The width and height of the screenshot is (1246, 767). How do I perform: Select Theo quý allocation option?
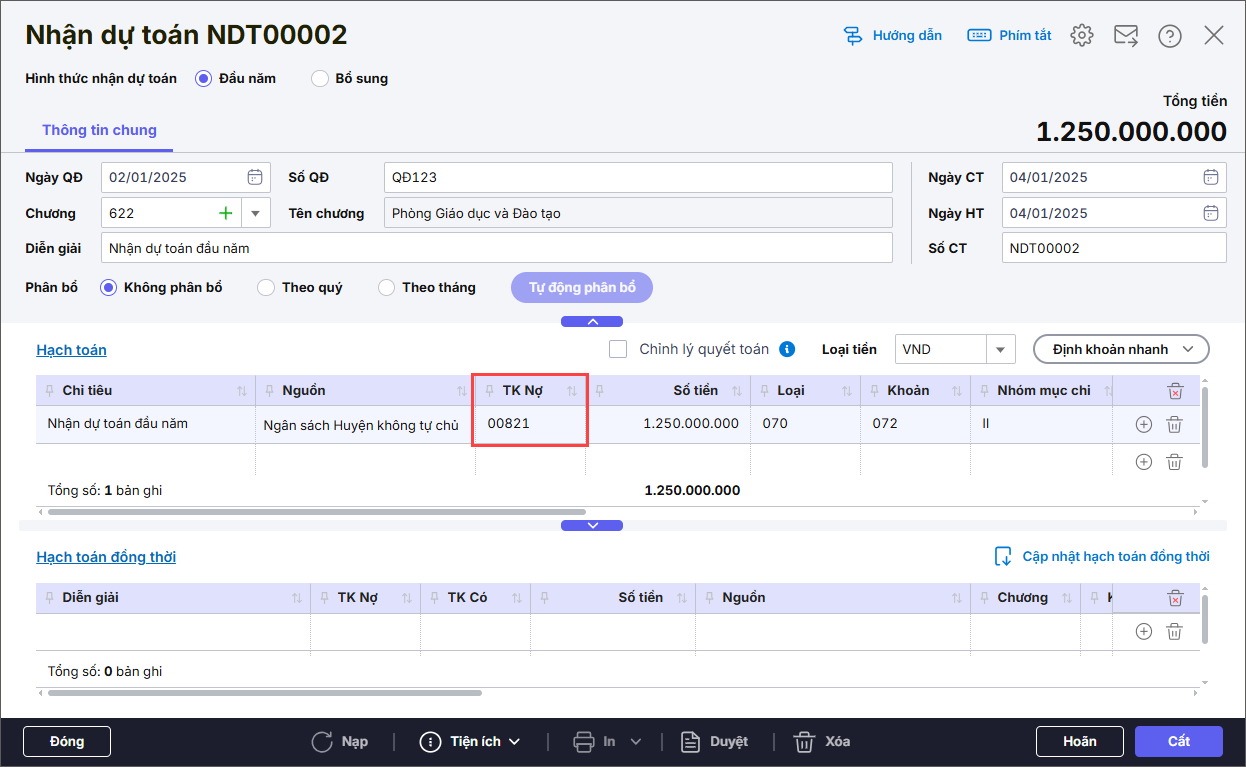[x=266, y=288]
